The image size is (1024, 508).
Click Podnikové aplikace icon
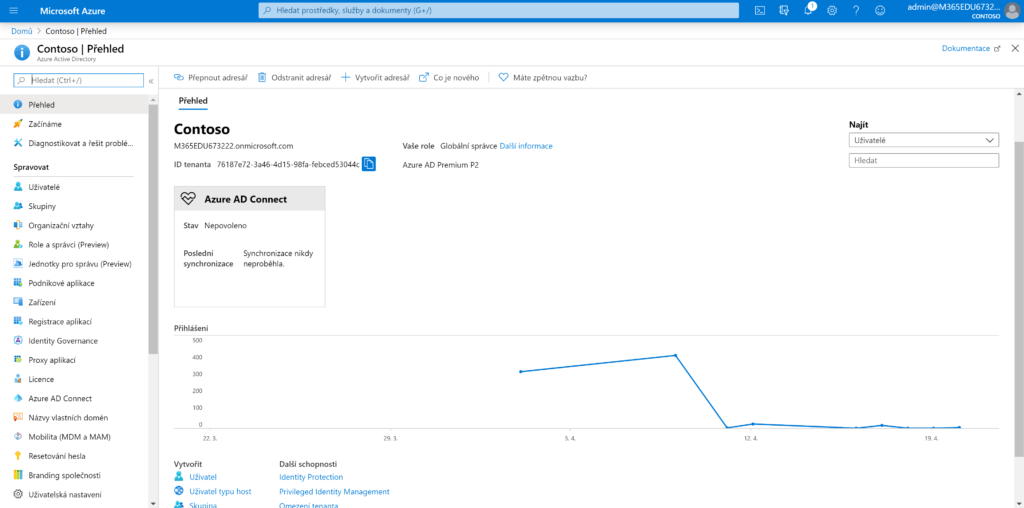[18, 283]
